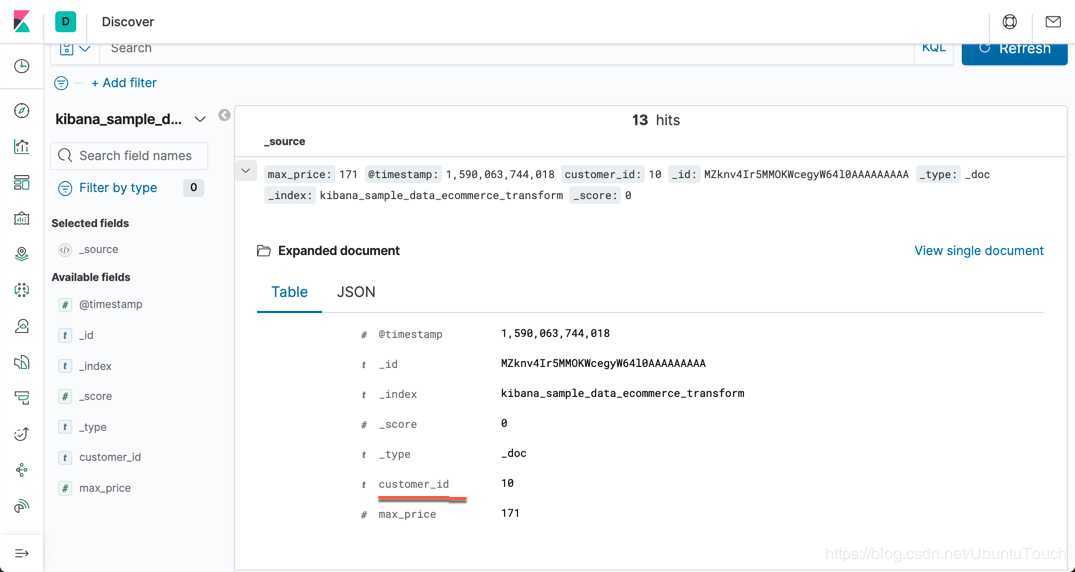The height and width of the screenshot is (572, 1075).
Task: Click the Expanded document folder icon
Action: (x=263, y=251)
